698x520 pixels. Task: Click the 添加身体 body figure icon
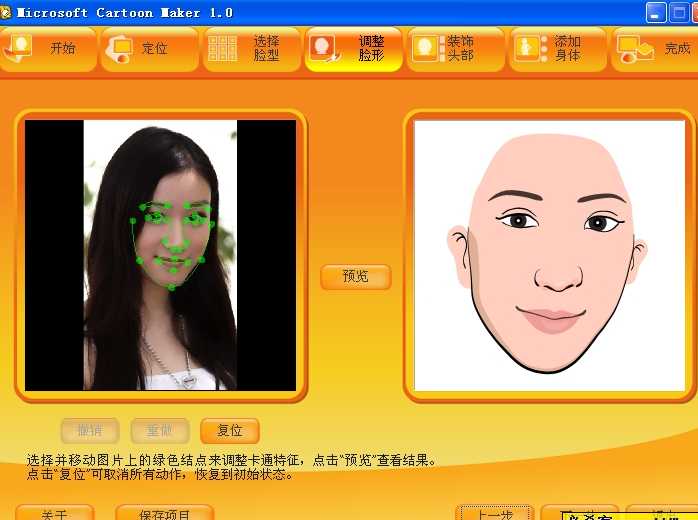[527, 48]
